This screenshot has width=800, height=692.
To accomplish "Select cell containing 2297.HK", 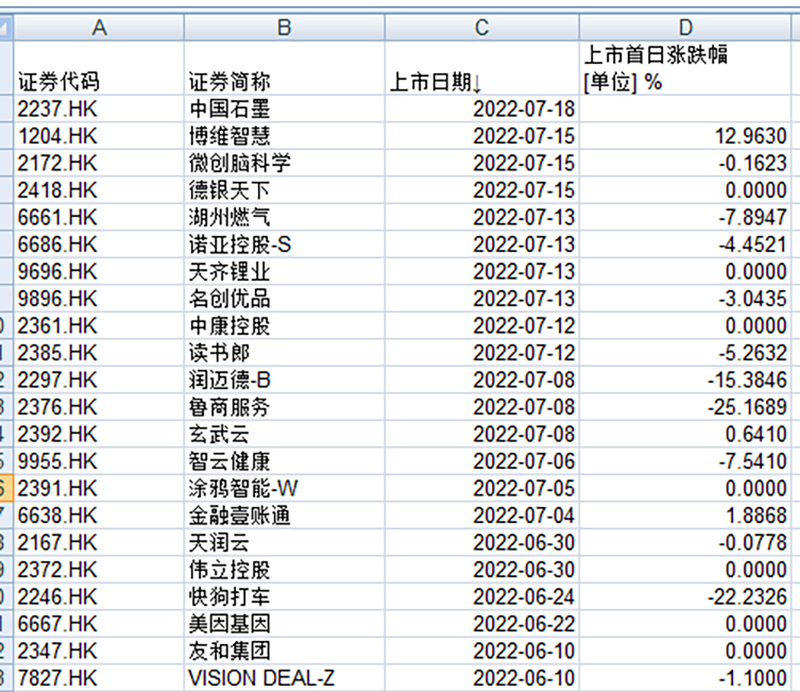I will pyautogui.click(x=99, y=379).
